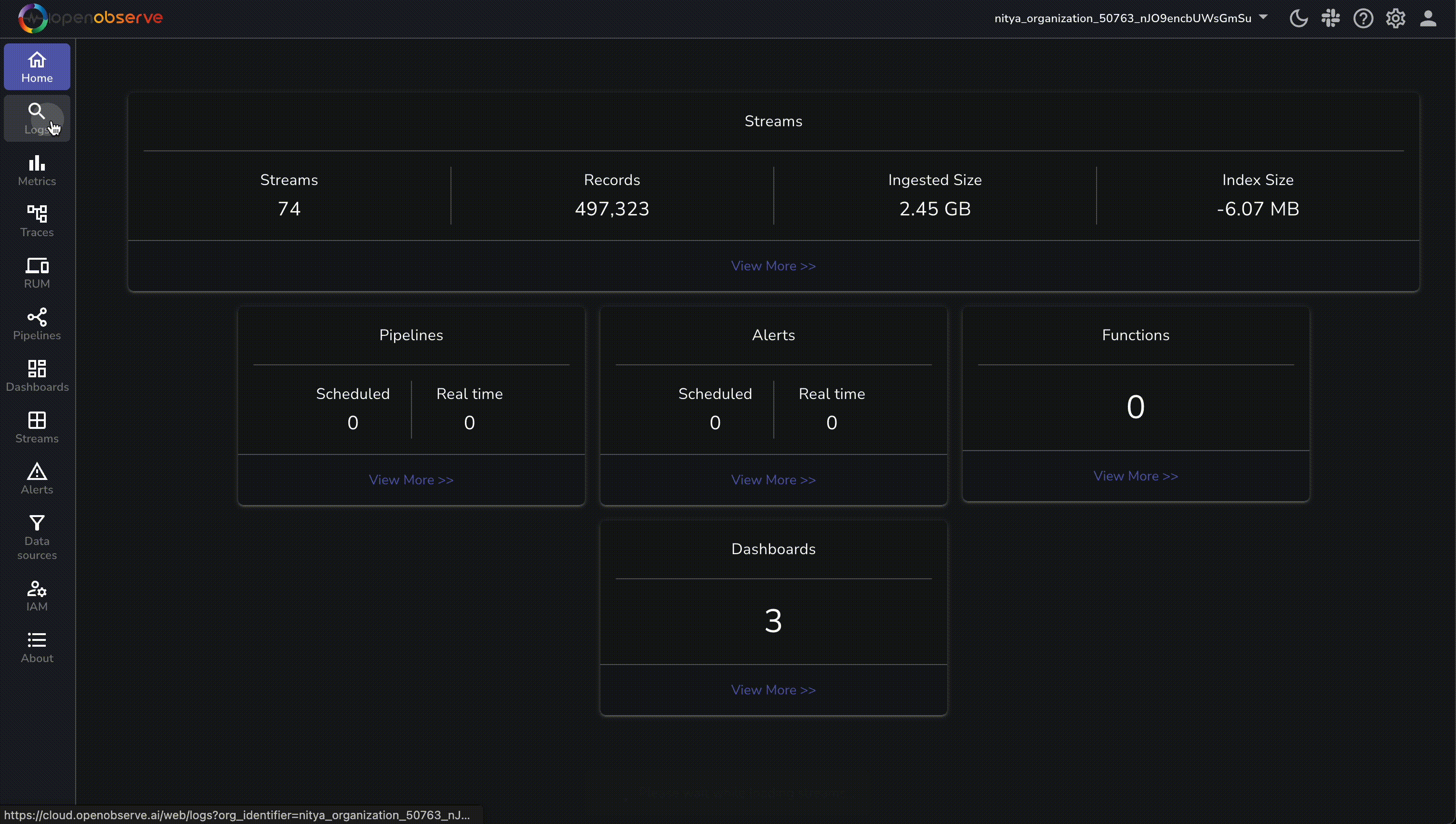1456x824 pixels.
Task: Open the settings gear
Action: coord(1395,18)
